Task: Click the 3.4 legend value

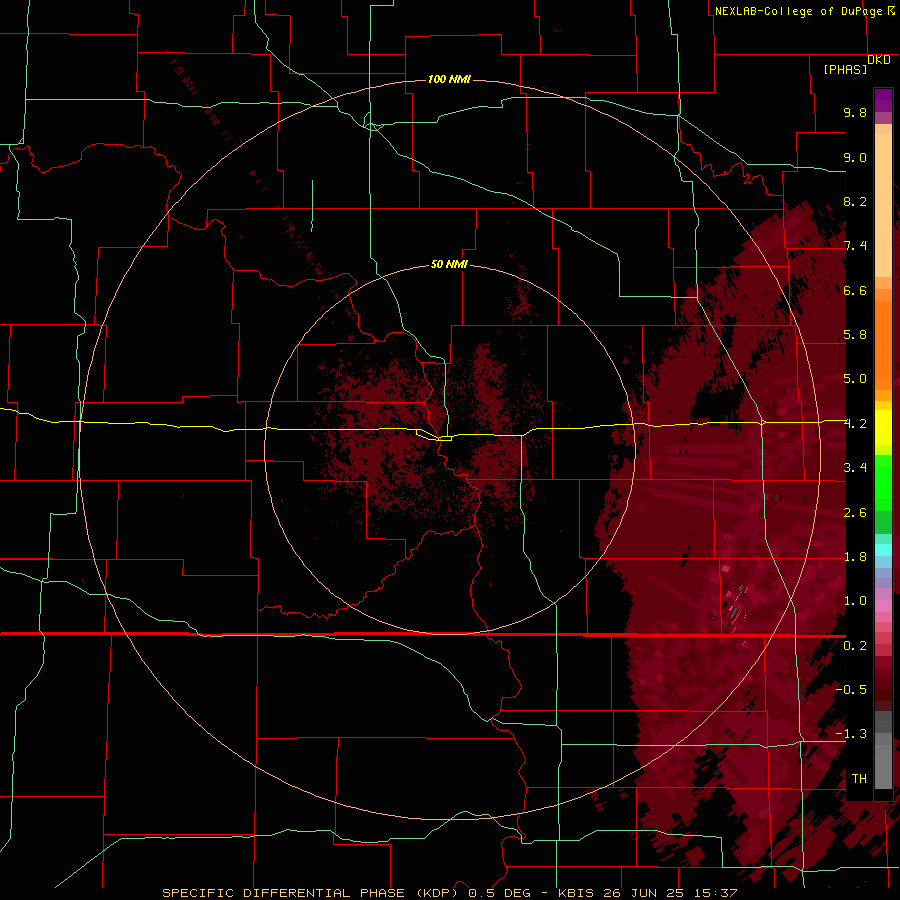Action: coord(855,468)
